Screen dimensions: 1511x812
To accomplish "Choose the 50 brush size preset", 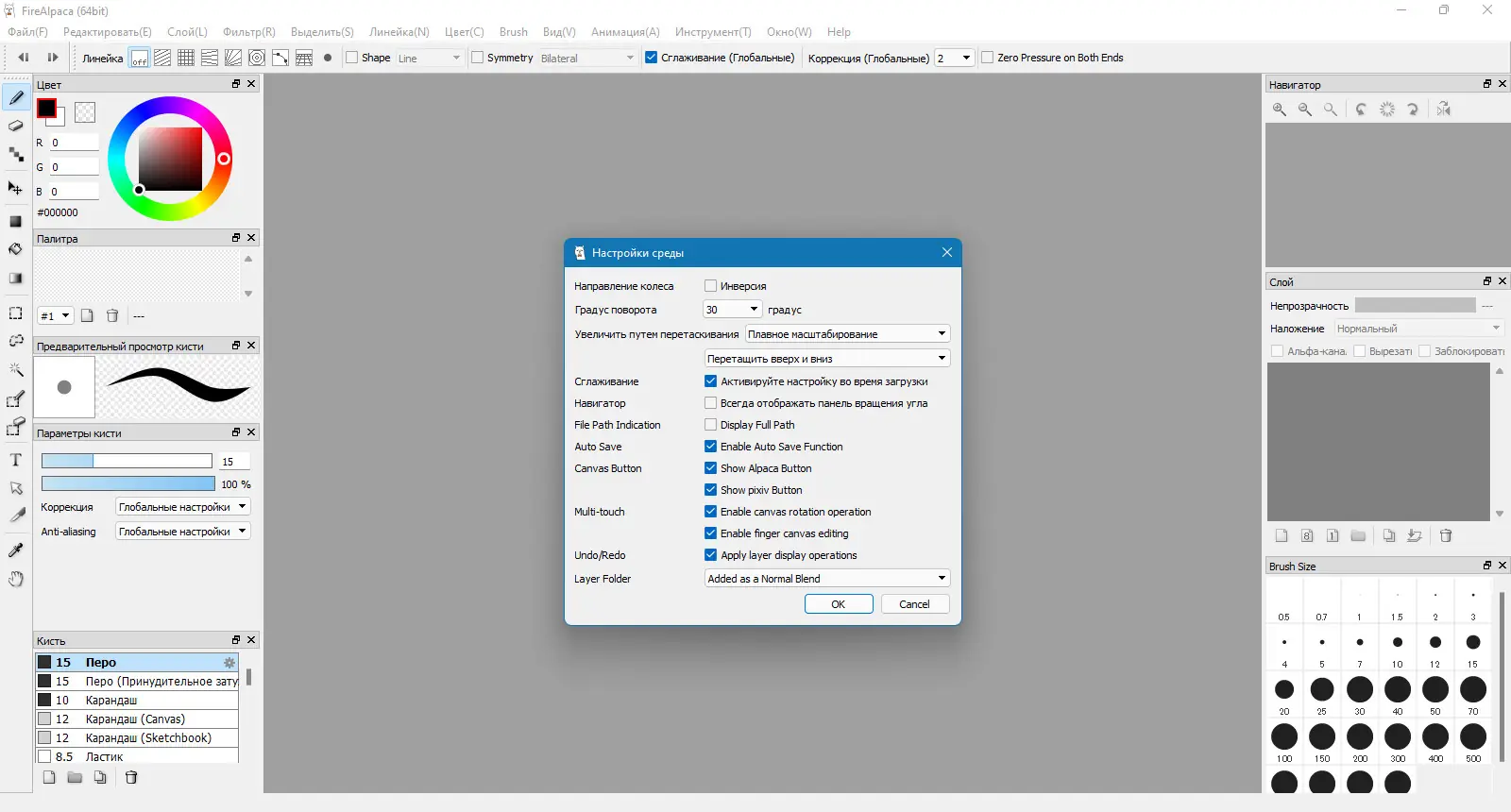I will click(x=1435, y=695).
